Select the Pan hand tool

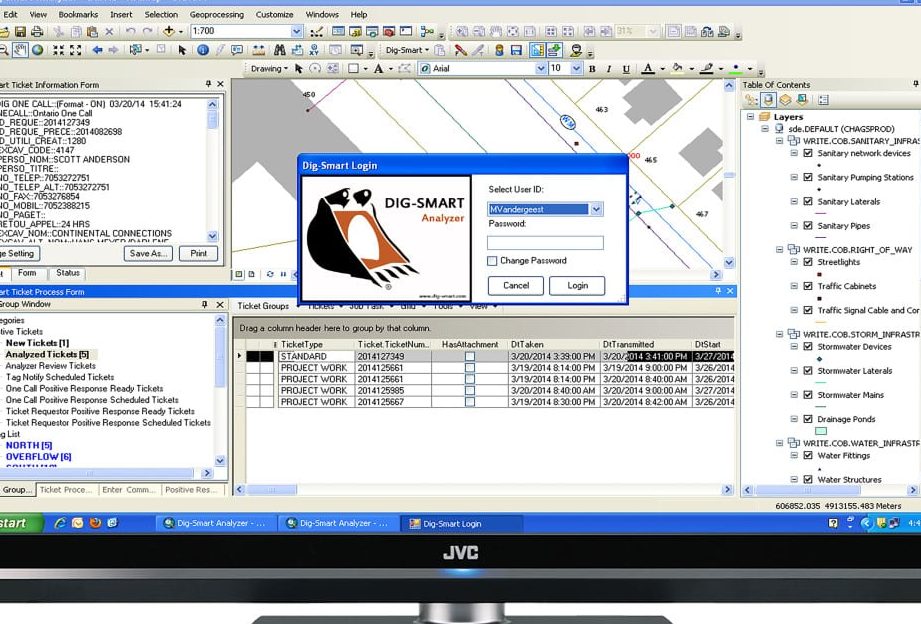[20, 49]
